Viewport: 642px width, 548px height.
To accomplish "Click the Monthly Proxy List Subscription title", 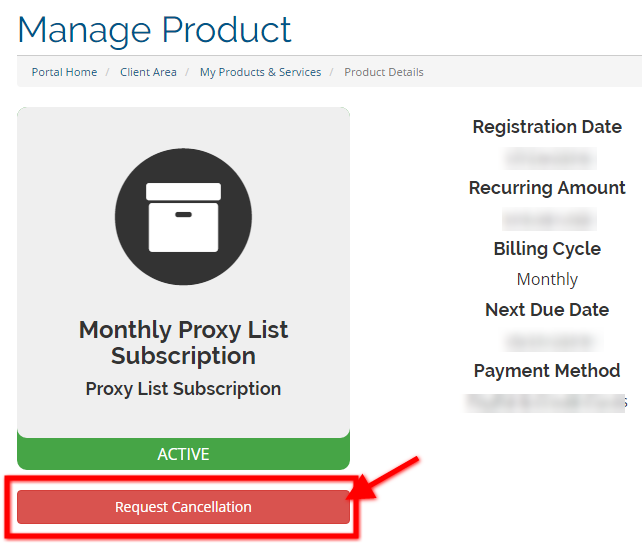I will (183, 342).
